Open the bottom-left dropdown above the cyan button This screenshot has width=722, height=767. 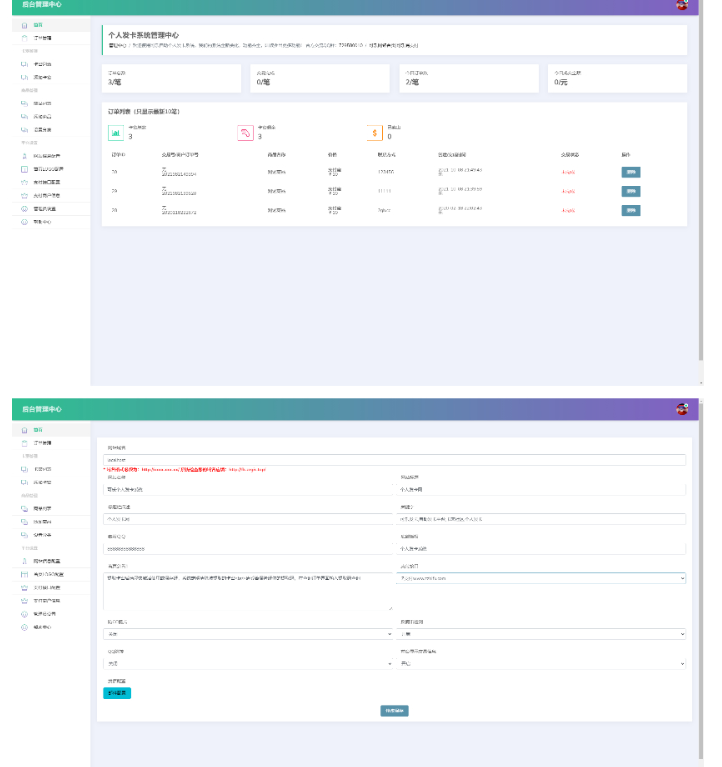pos(248,663)
